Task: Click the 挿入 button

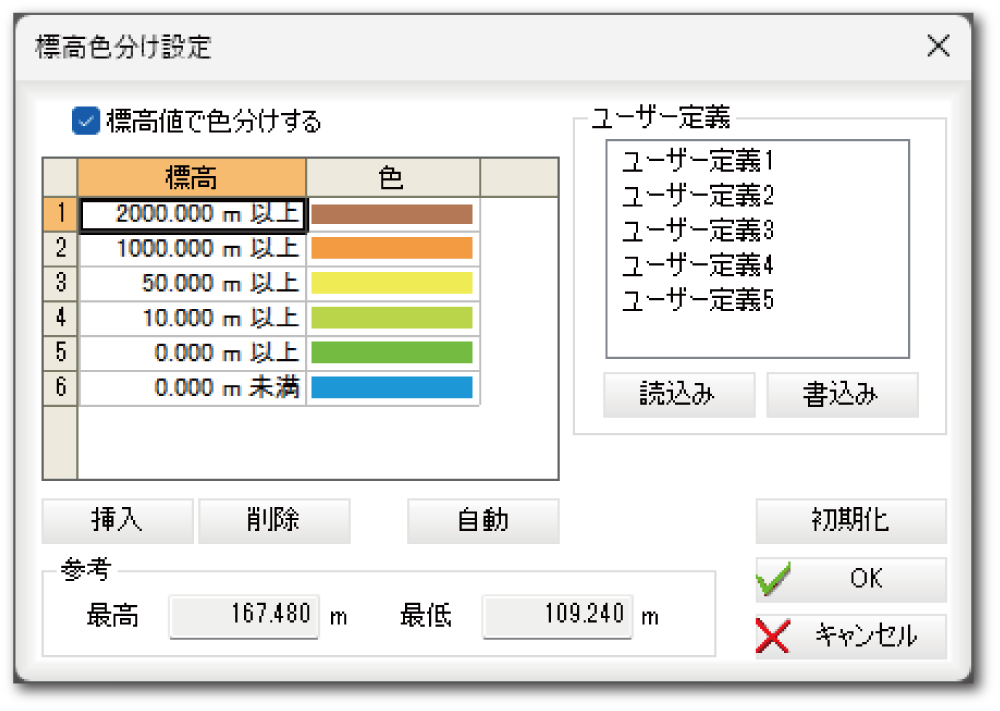Action: pos(117,521)
